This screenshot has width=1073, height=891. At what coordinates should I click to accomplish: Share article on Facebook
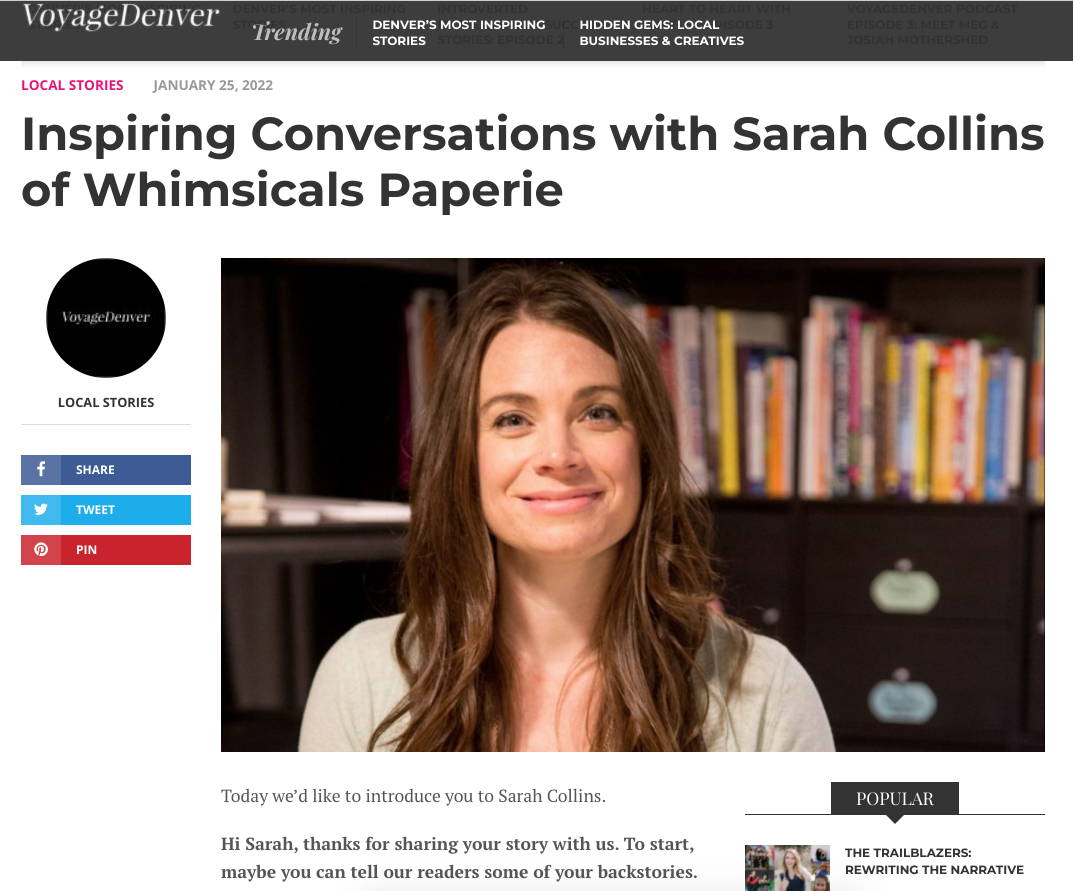point(106,470)
